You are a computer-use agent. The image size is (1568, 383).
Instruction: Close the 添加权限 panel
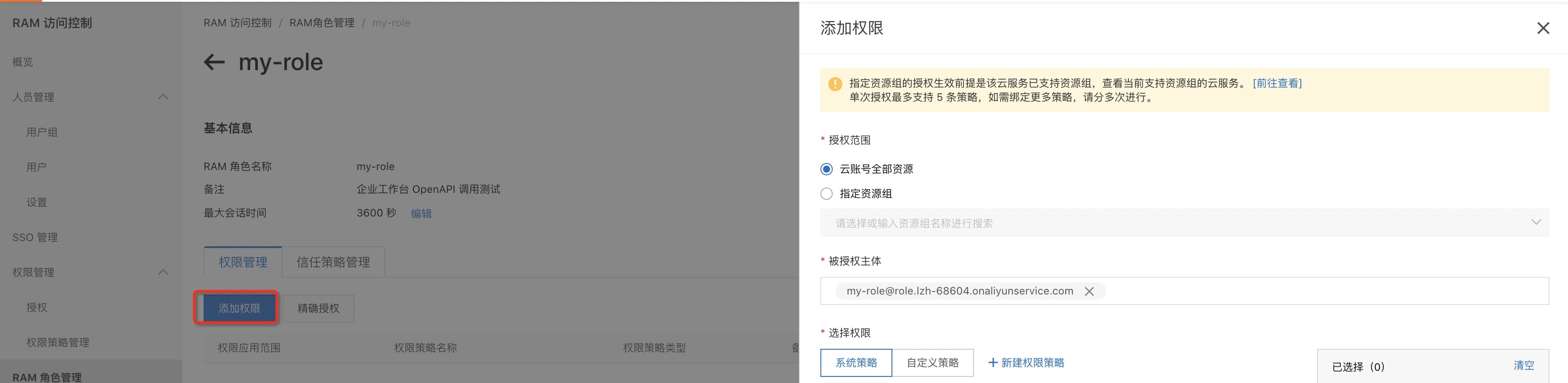tap(1543, 28)
